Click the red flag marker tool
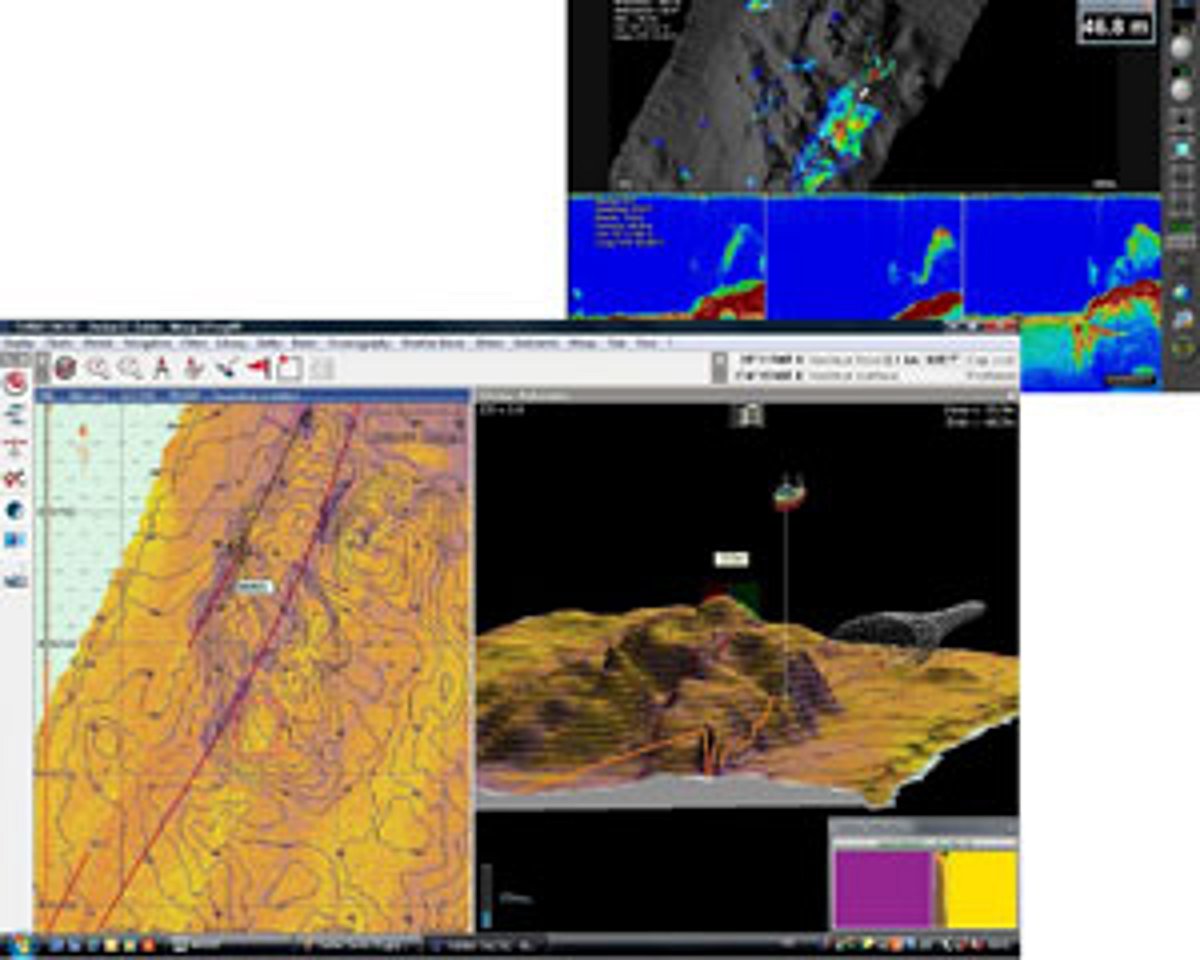The height and width of the screenshot is (960, 1200). 259,368
